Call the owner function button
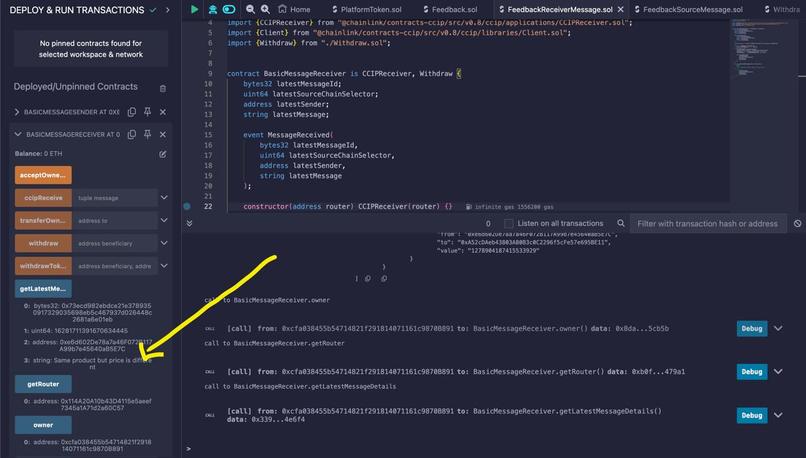The width and height of the screenshot is (806, 458). click(x=43, y=425)
